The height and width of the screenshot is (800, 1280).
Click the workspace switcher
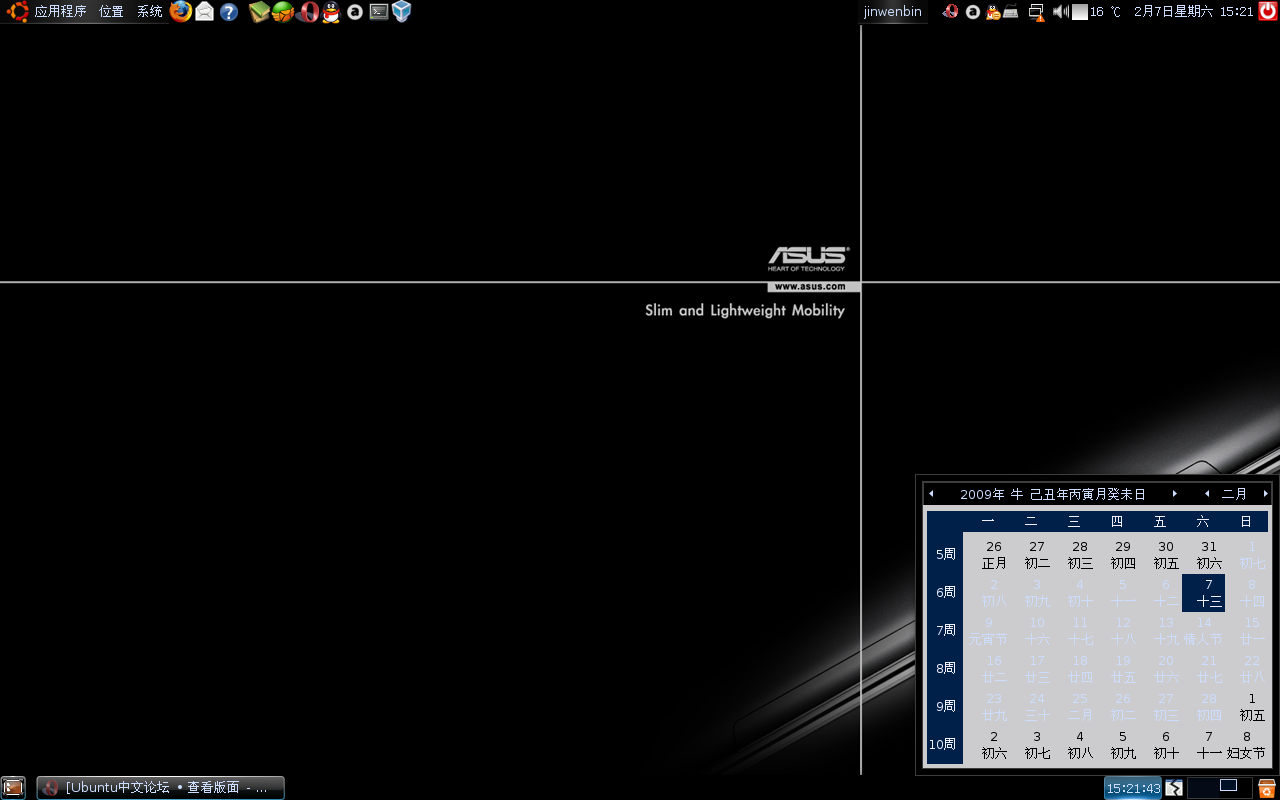tap(1220, 788)
